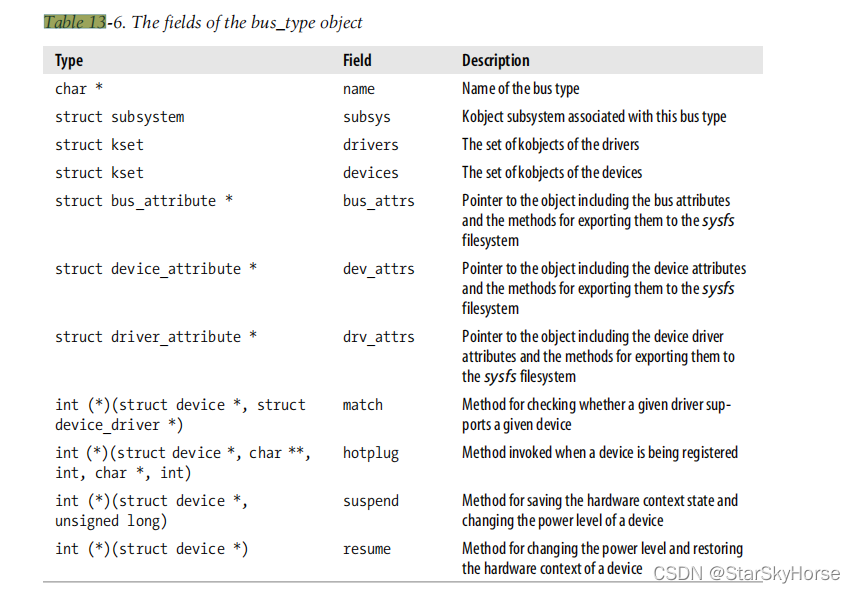Select the "struct bus_attribute *" type text
The height and width of the screenshot is (593, 855).
click(144, 201)
